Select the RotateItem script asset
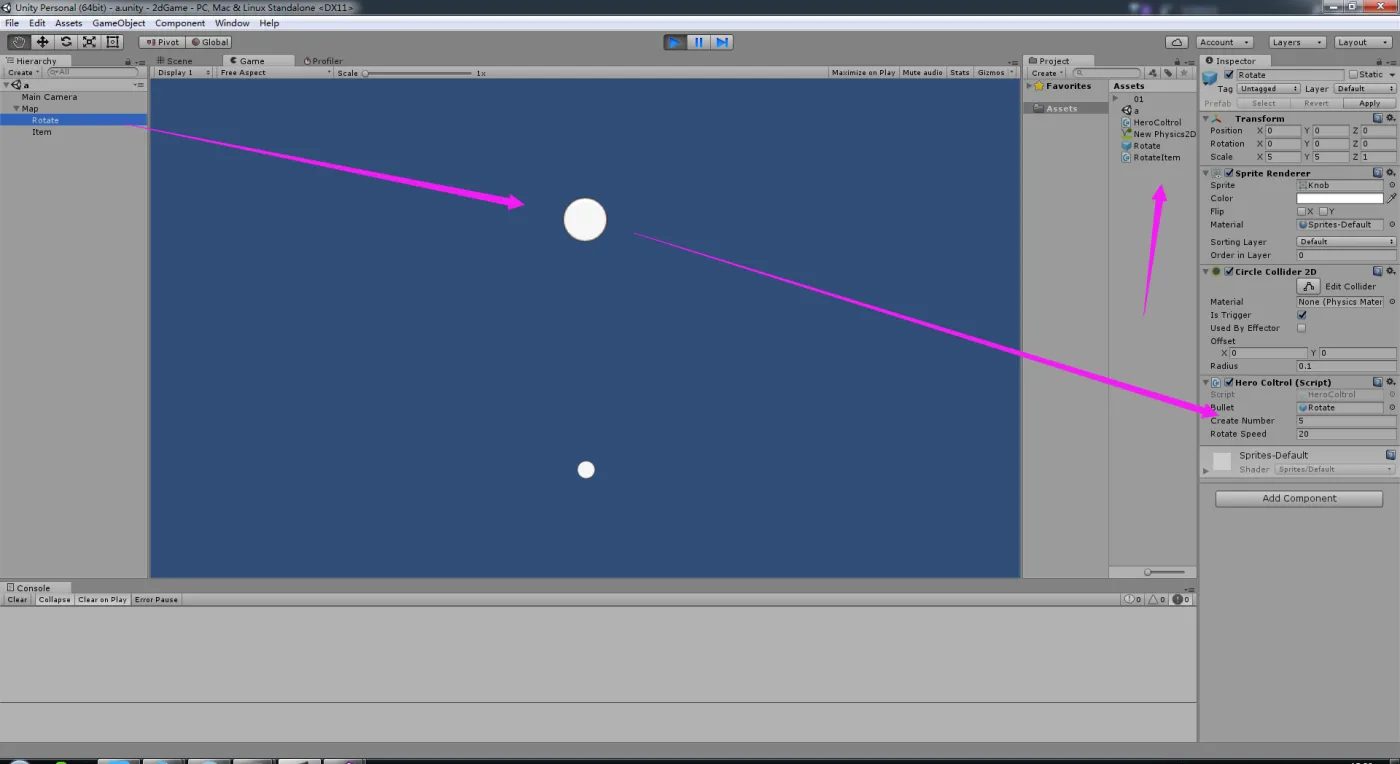Viewport: 1400px width, 764px height. coord(1151,158)
